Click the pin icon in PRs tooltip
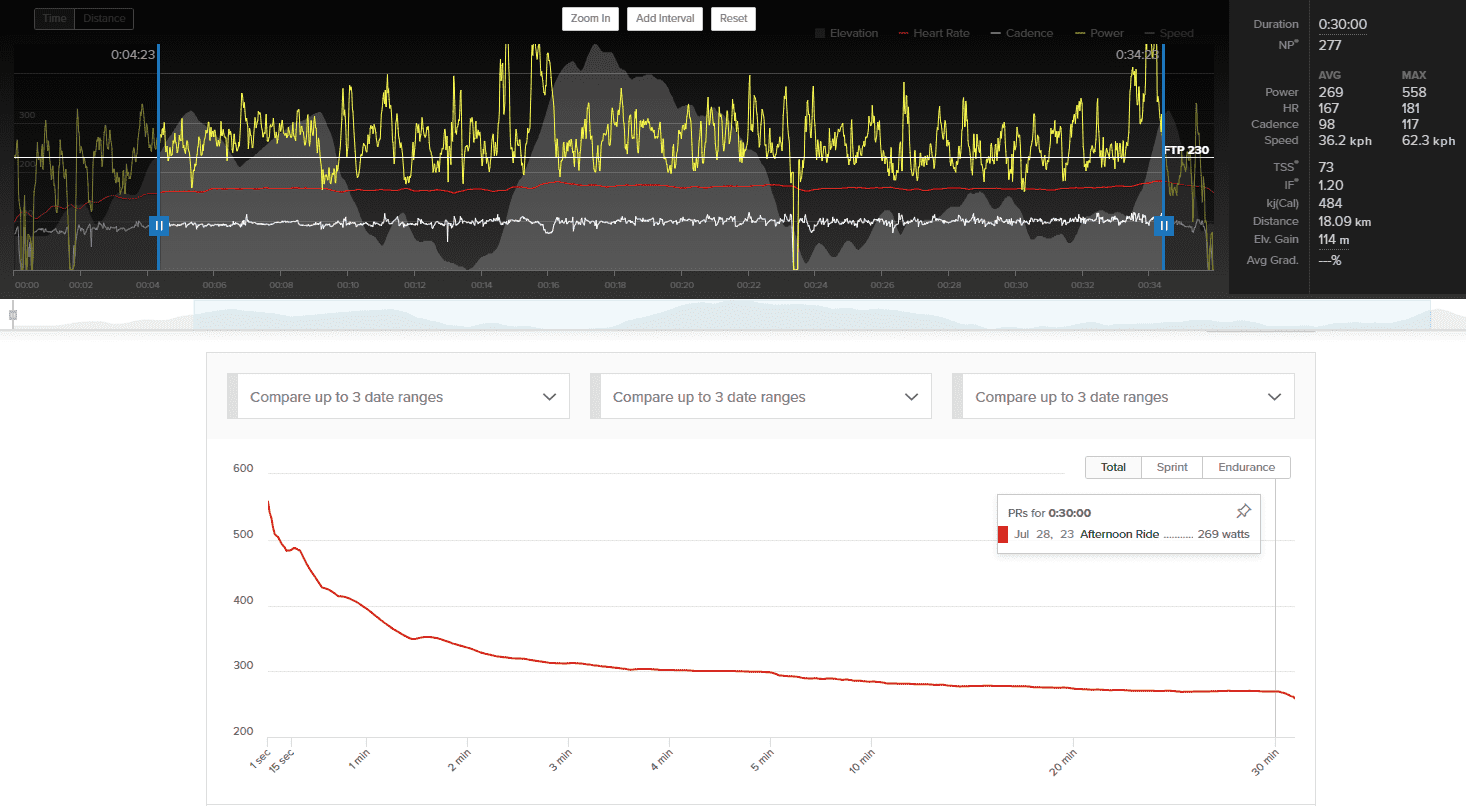Screen dimensions: 1466x806 pos(1243,511)
